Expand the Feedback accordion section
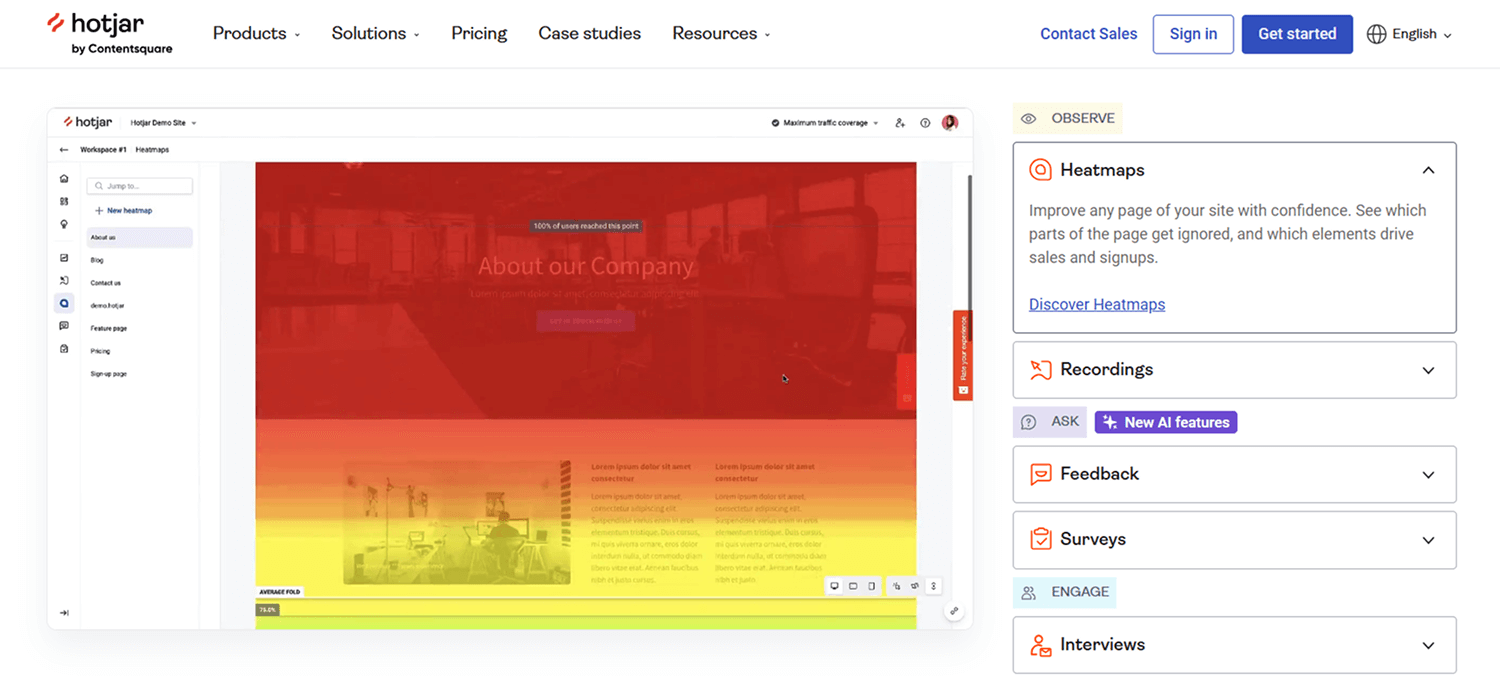The image size is (1500, 699). pyautogui.click(x=1234, y=474)
